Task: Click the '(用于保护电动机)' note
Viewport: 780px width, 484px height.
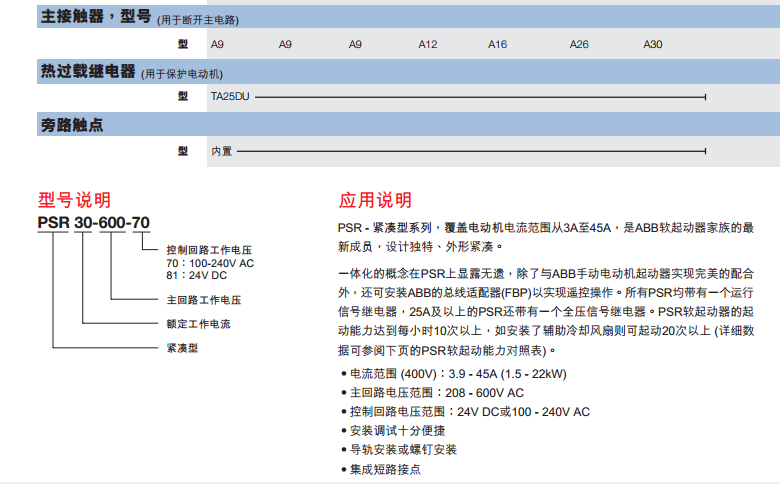Action: pos(182,74)
